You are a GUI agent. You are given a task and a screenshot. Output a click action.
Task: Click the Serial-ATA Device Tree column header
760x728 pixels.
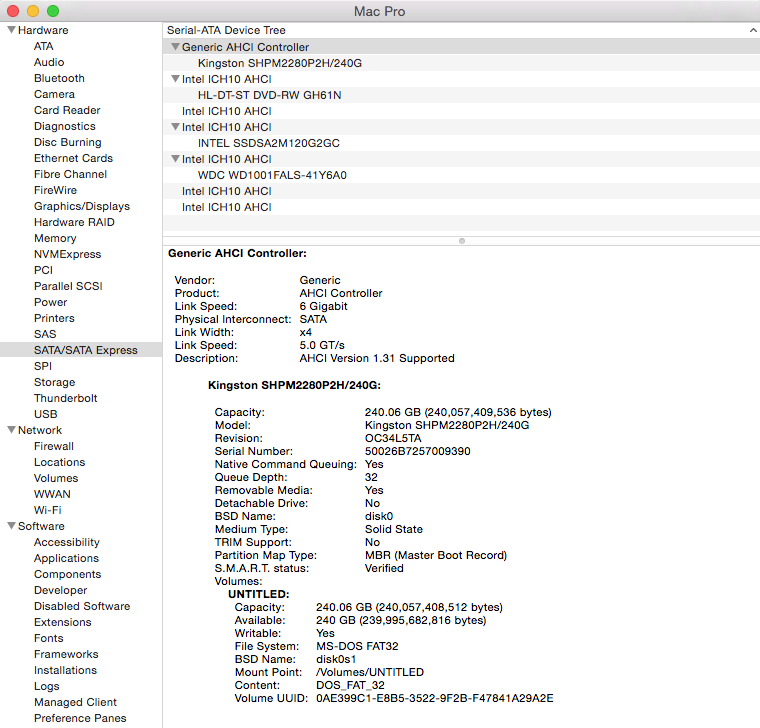pos(461,30)
